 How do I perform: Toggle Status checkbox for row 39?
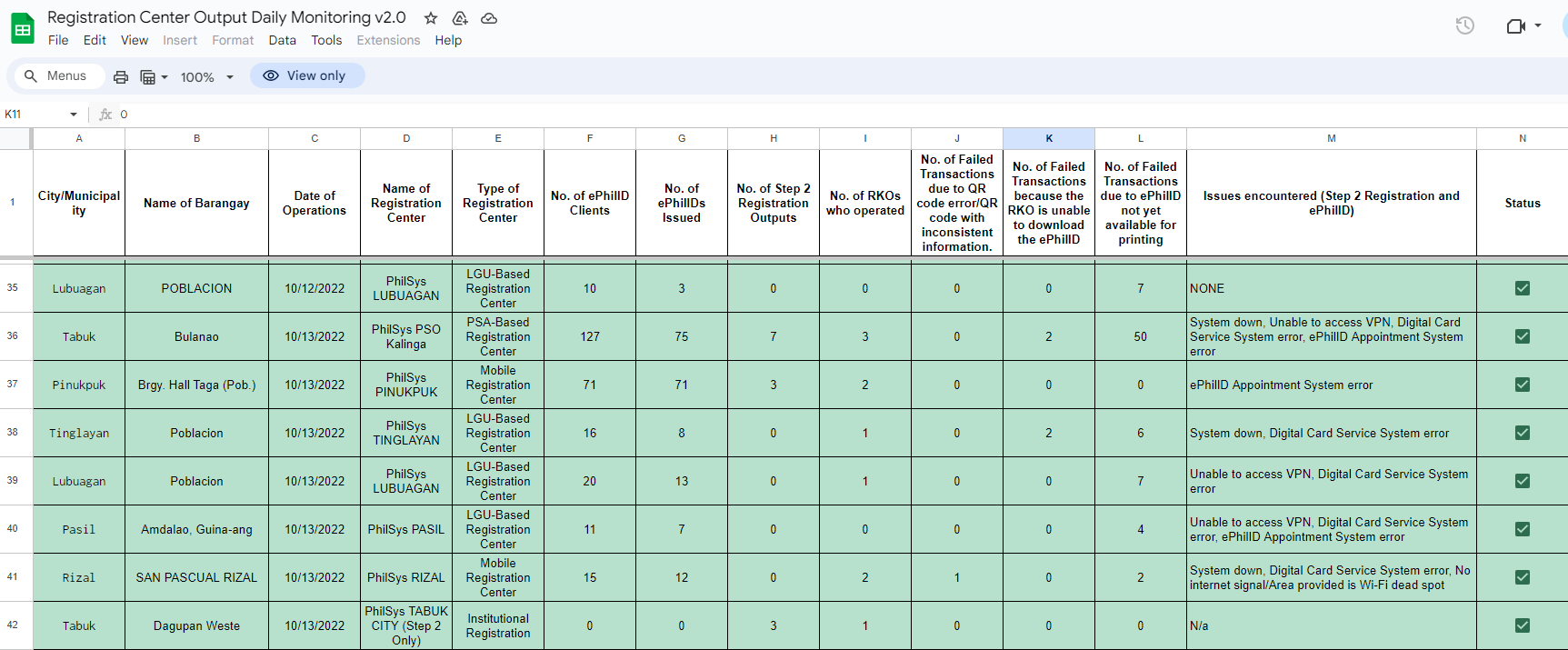tap(1523, 481)
